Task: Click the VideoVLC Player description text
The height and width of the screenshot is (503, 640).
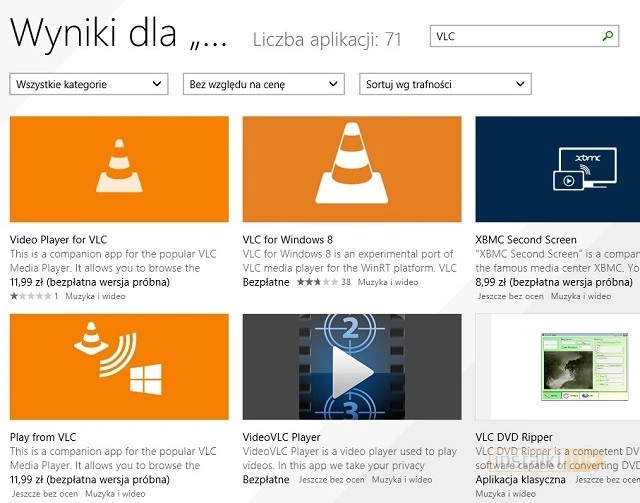Action: [349, 458]
